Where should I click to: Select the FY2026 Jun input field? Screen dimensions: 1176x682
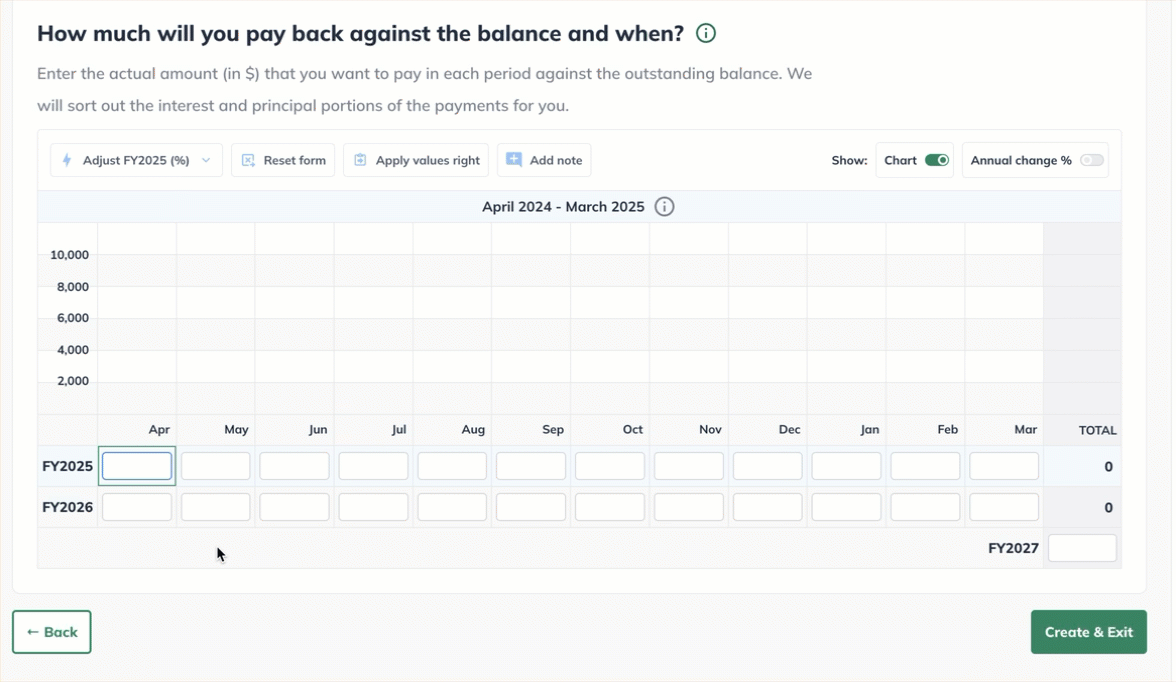point(294,507)
